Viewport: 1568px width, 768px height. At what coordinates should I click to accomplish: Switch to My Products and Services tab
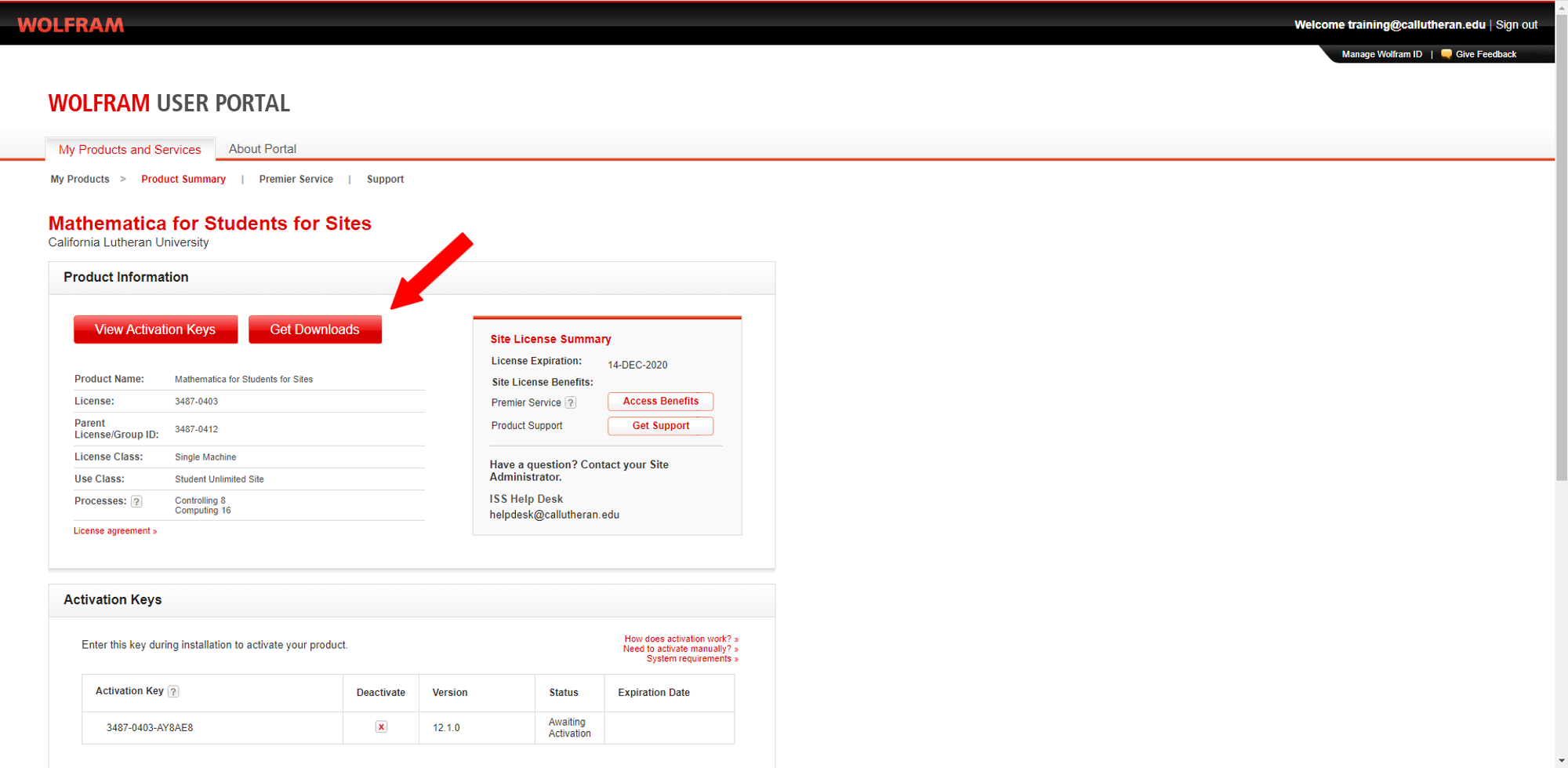pyautogui.click(x=130, y=149)
